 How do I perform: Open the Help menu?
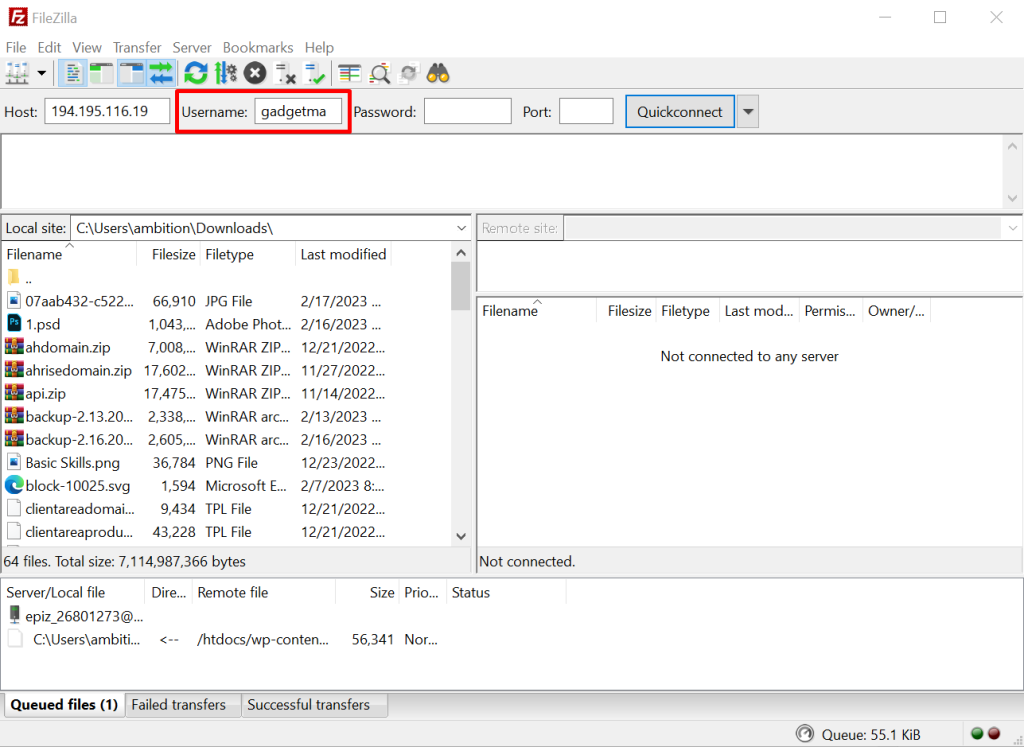(319, 47)
